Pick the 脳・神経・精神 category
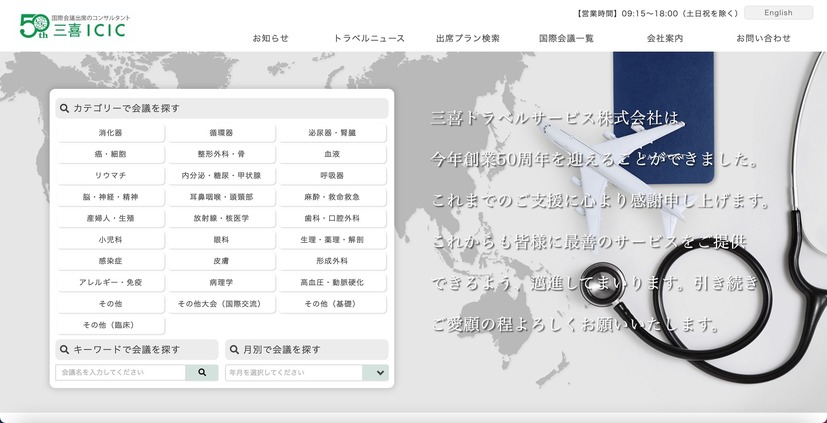The height and width of the screenshot is (423, 827). 111,197
